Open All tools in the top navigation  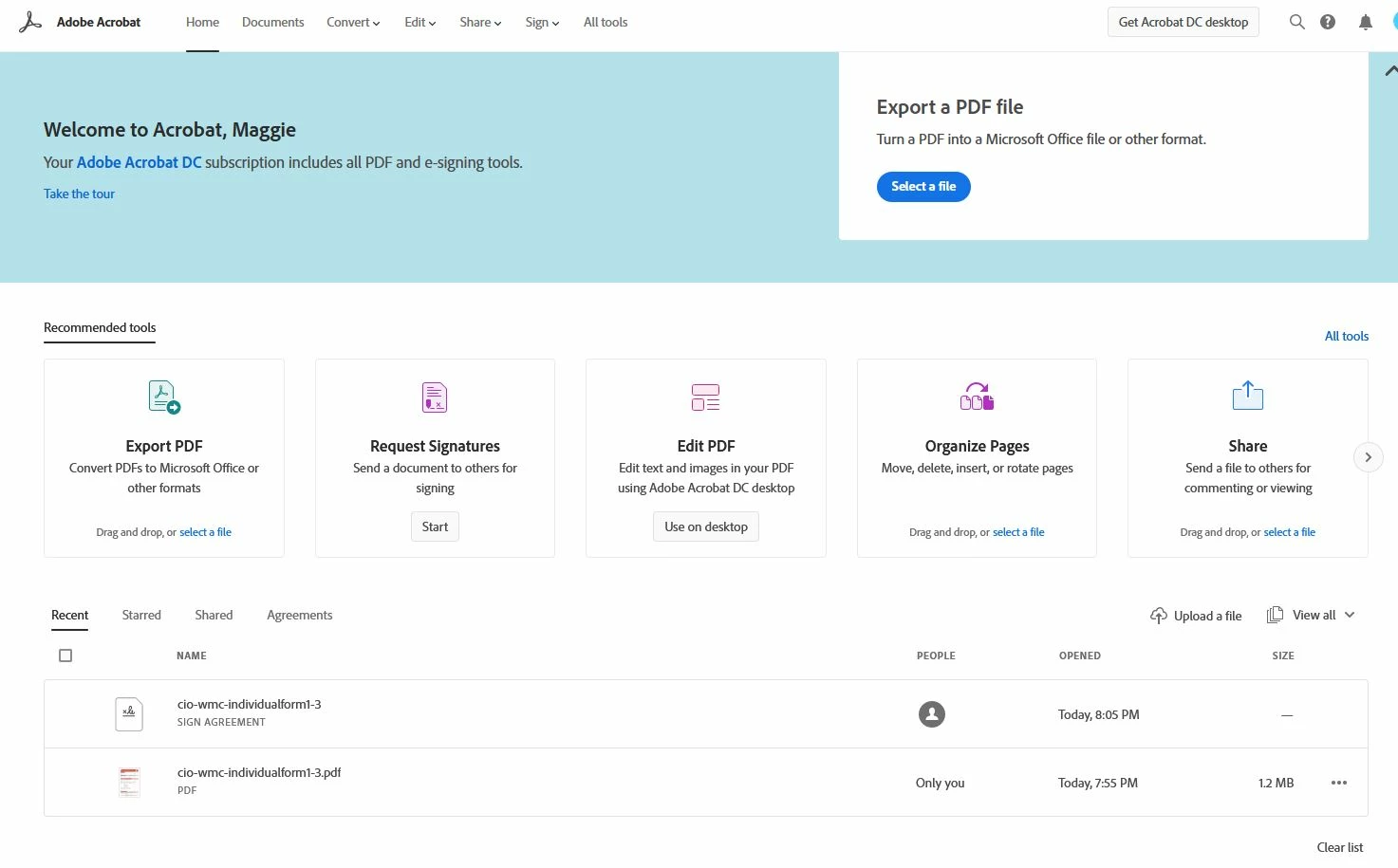606,22
